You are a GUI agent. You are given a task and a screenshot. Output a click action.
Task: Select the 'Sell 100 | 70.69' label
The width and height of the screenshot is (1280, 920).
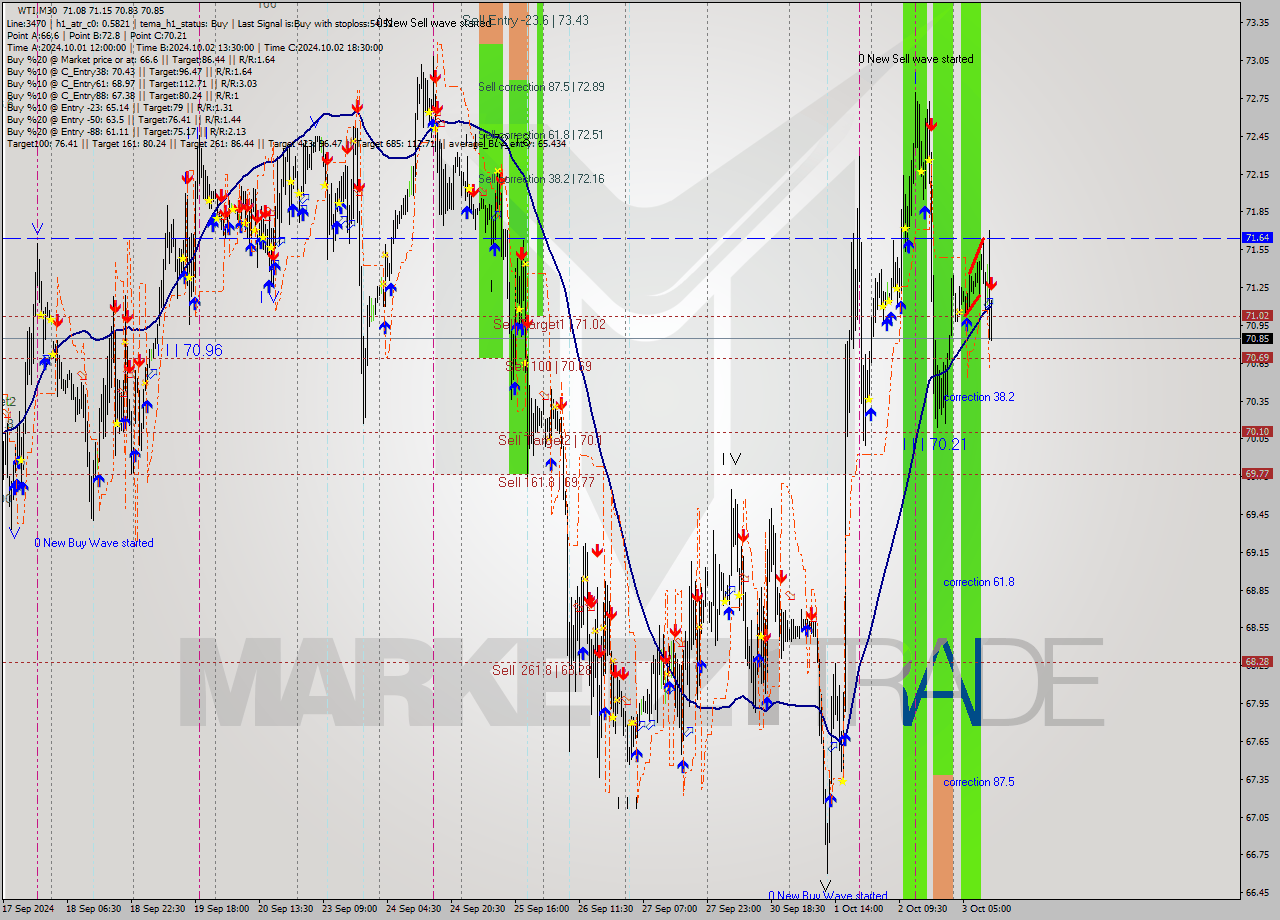pyautogui.click(x=548, y=367)
